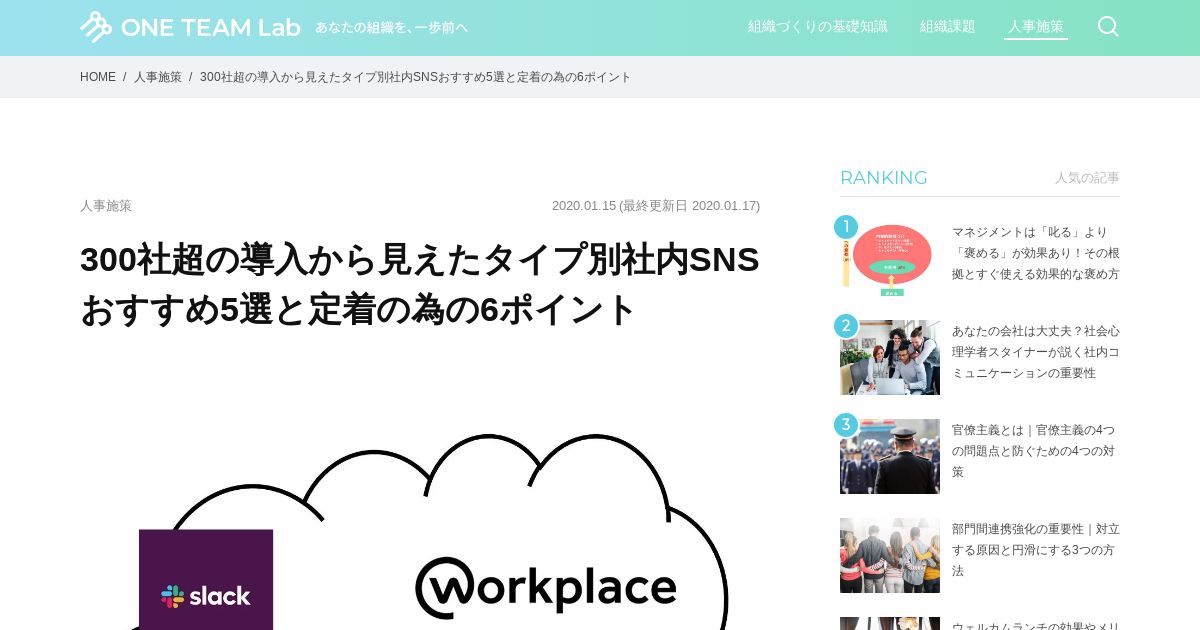
Task: Read article 部門間連携強化の重要性
Action: tap(1036, 549)
